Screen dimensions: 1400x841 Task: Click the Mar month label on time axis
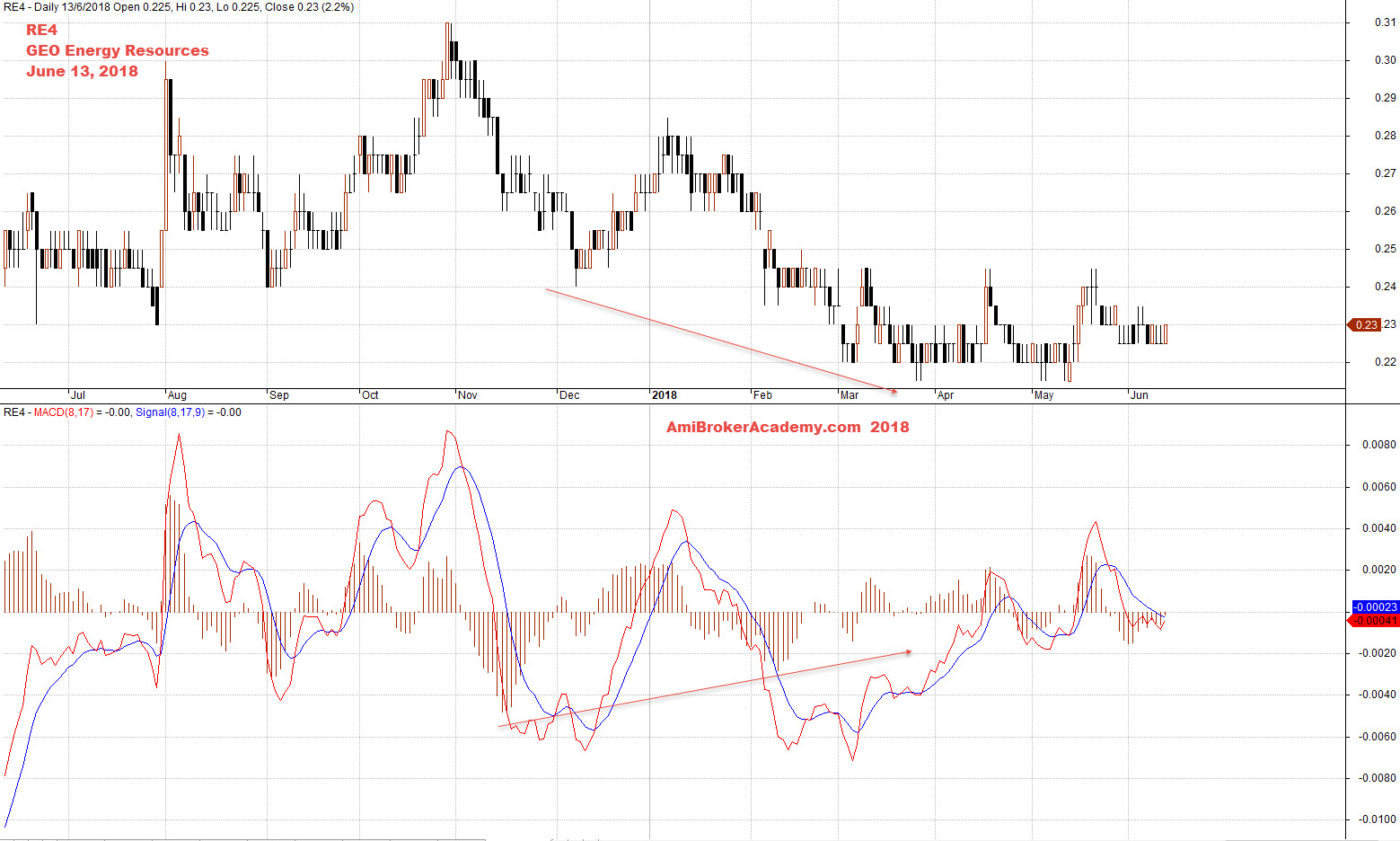tap(849, 395)
